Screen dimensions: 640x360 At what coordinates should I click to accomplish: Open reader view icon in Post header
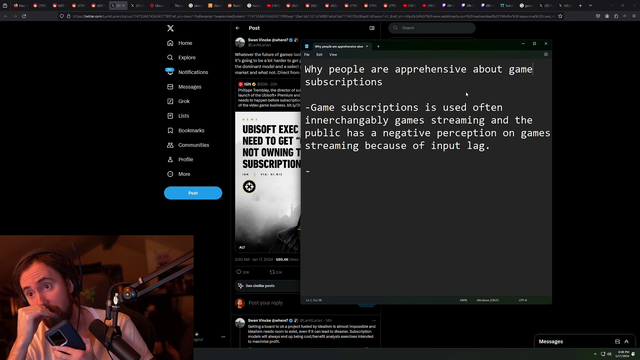[x=372, y=28]
